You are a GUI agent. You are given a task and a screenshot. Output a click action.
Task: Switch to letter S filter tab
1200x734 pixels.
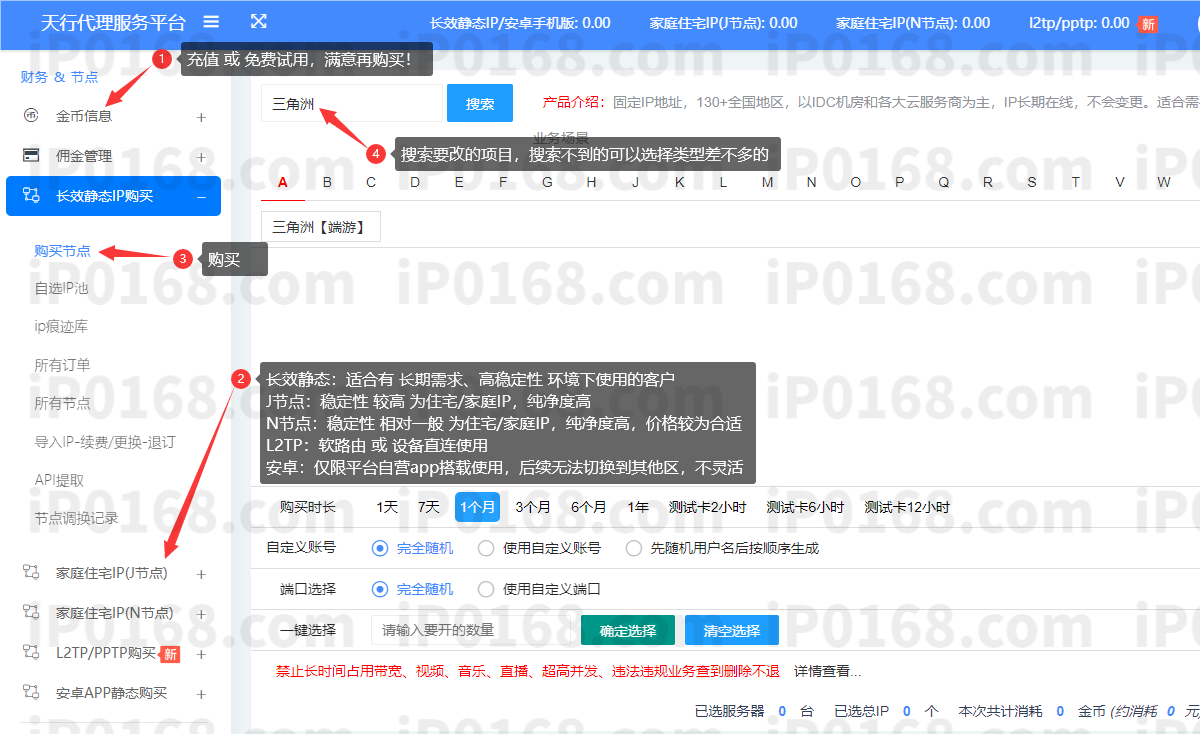(x=1031, y=182)
